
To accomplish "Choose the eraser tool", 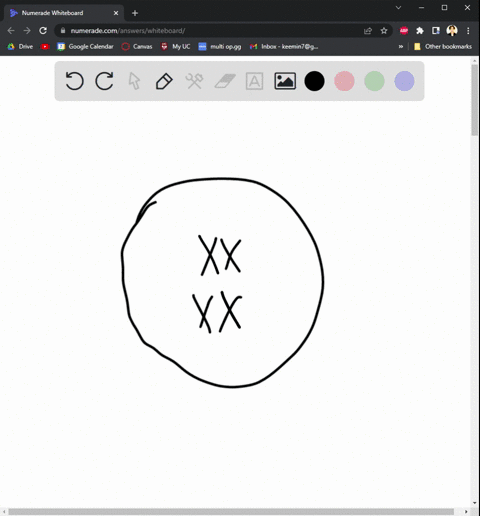I will 225,81.
